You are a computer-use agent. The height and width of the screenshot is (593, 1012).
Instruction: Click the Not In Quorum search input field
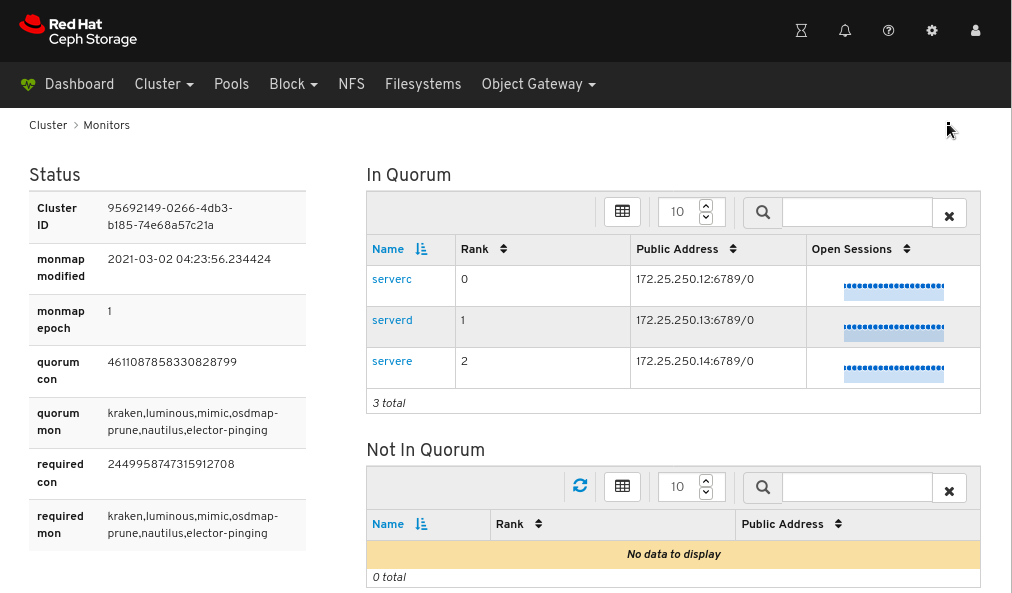[857, 487]
